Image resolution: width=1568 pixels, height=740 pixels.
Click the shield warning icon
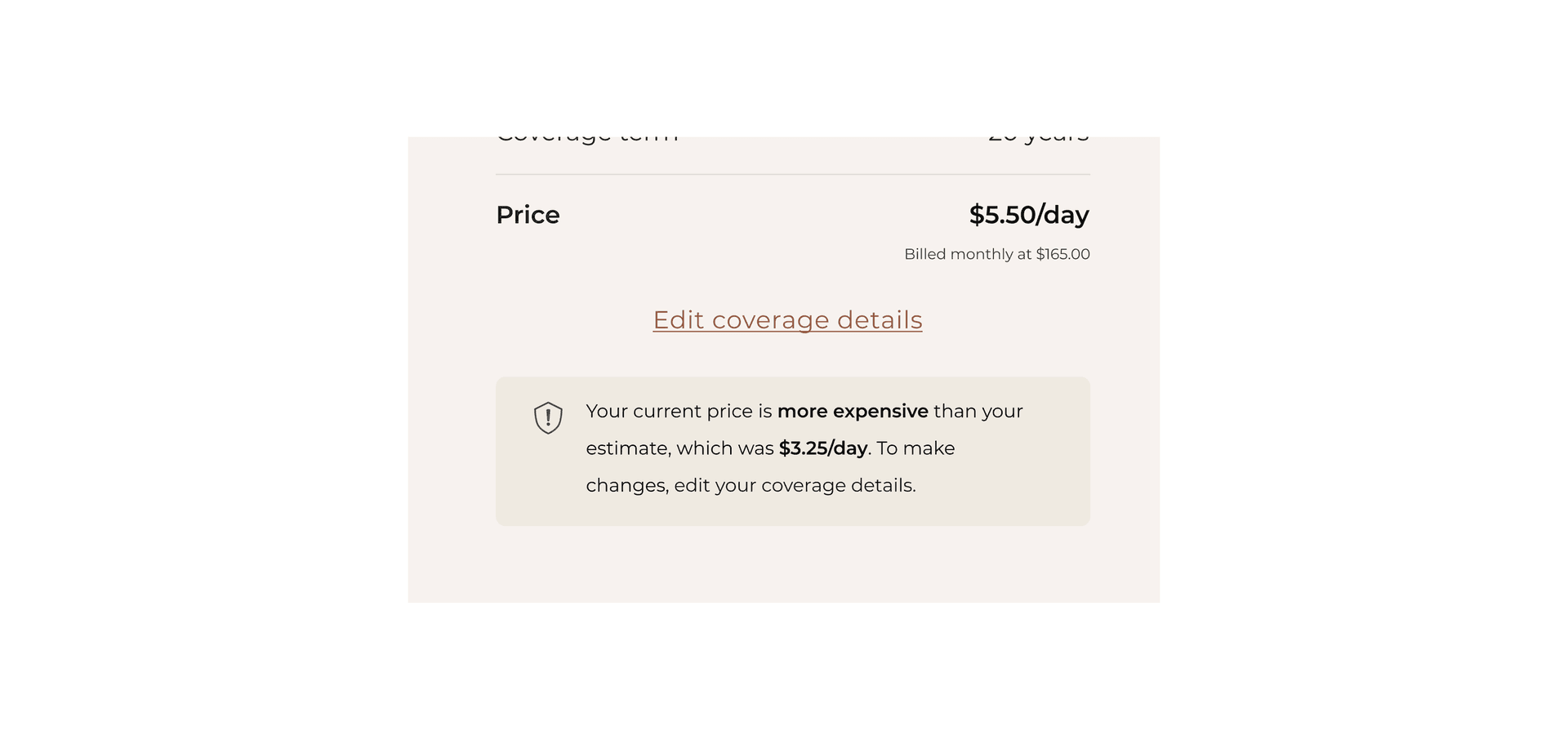pos(548,417)
